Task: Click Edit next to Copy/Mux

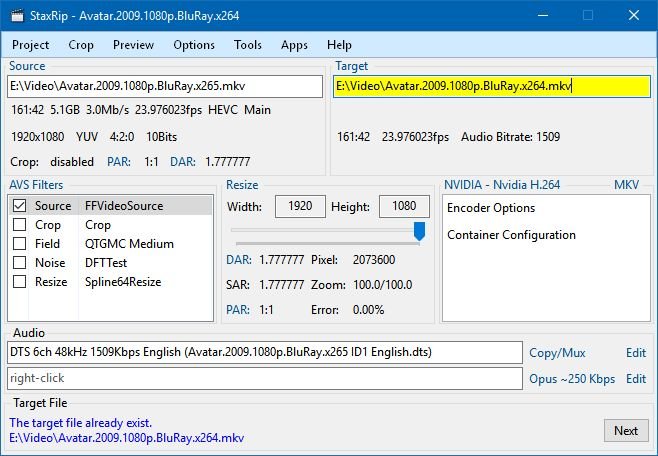Action: (x=636, y=353)
